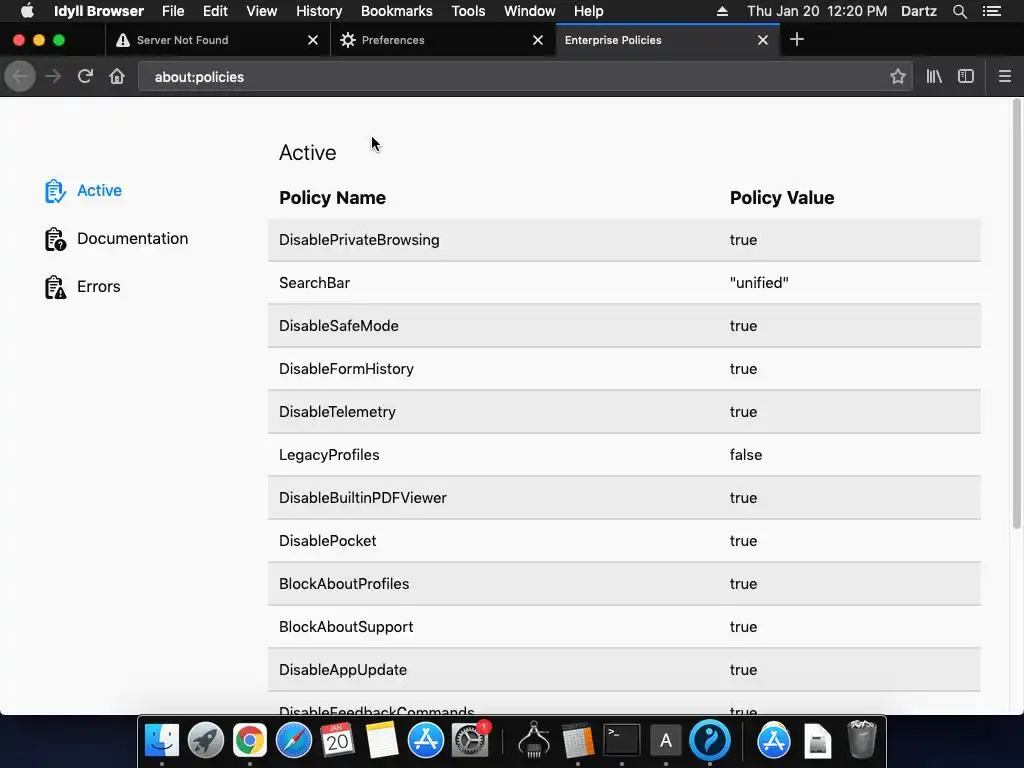
Task: Reload the current page
Action: (x=85, y=76)
